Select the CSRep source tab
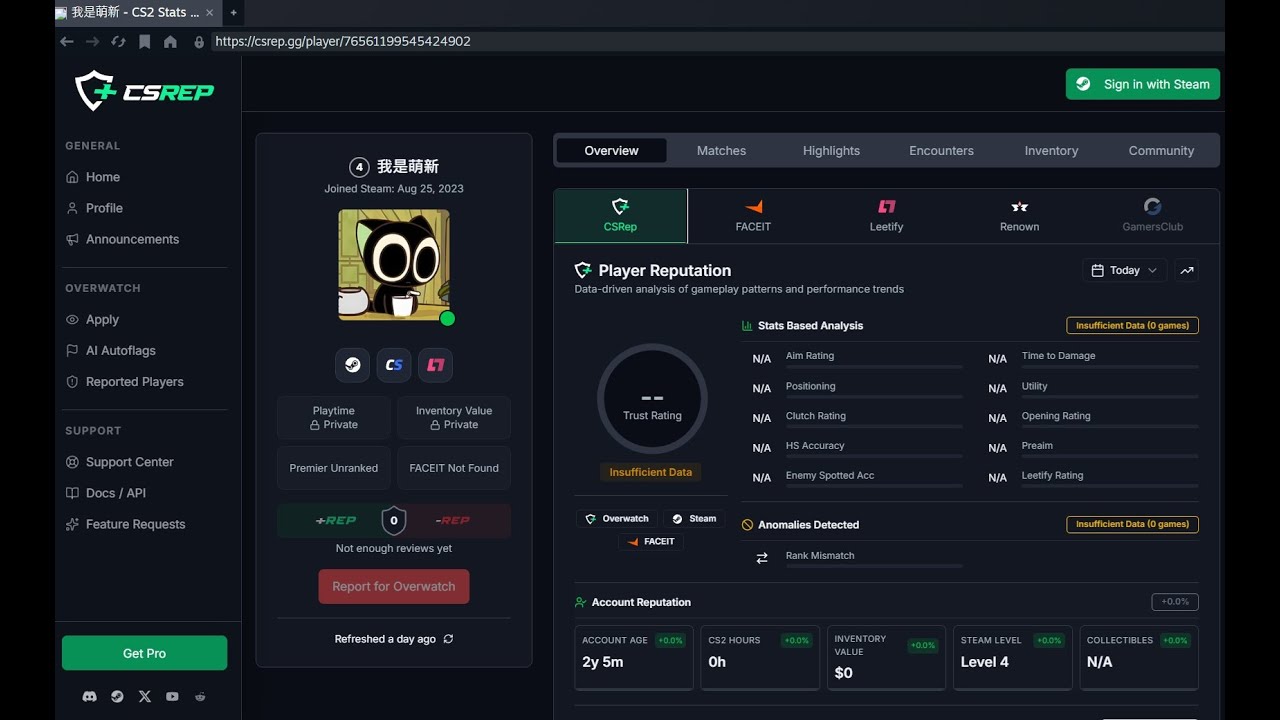Screen dimensions: 1280x720 (x=620, y=216)
